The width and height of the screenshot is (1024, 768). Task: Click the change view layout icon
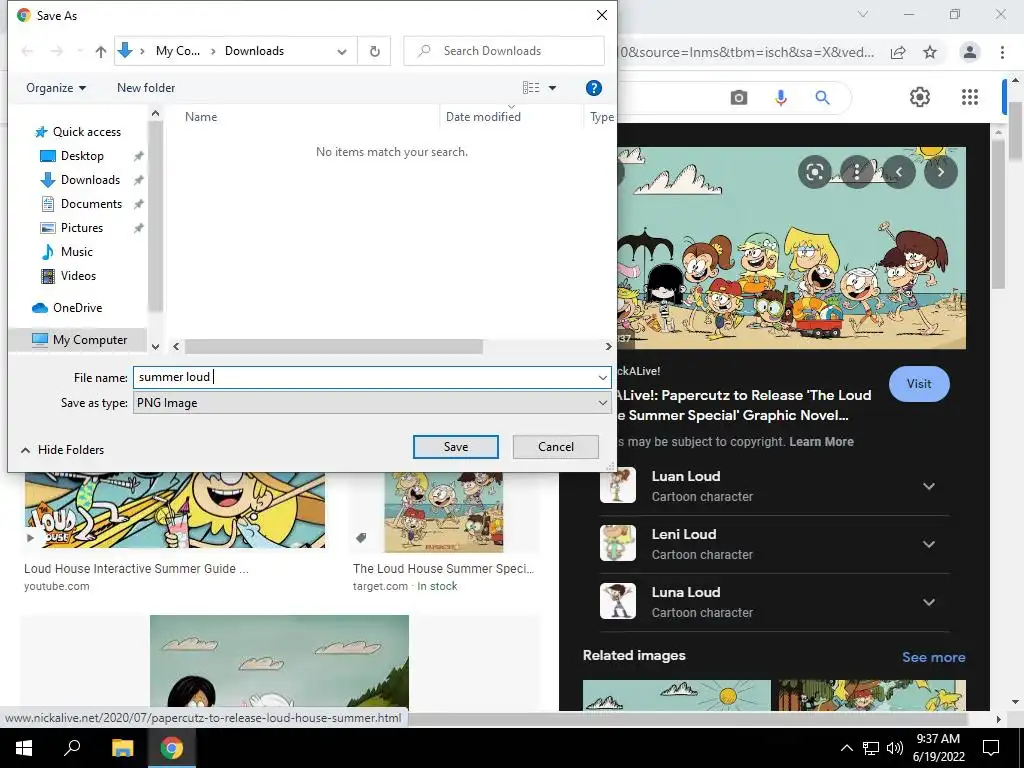(531, 88)
